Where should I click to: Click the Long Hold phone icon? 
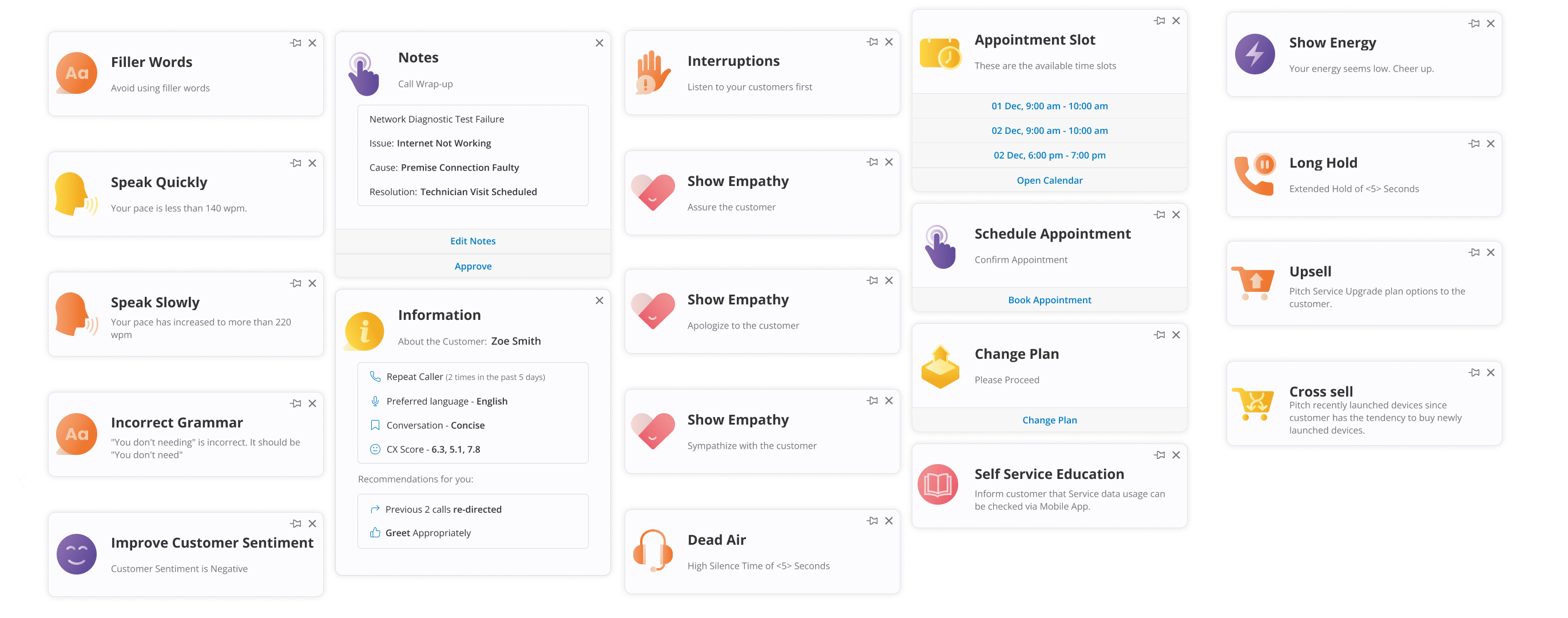click(1255, 175)
